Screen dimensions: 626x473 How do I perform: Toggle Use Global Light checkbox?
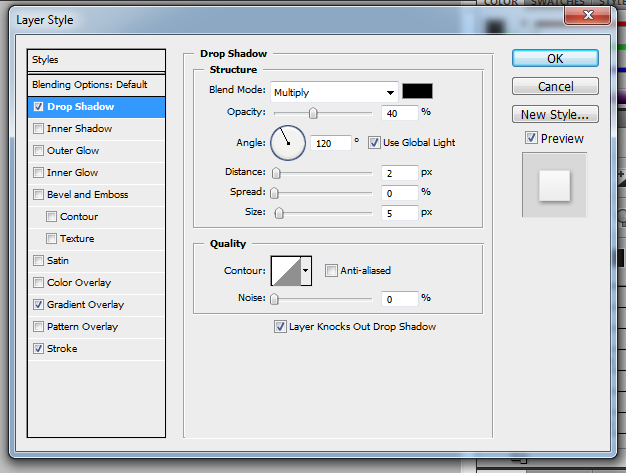[374, 142]
